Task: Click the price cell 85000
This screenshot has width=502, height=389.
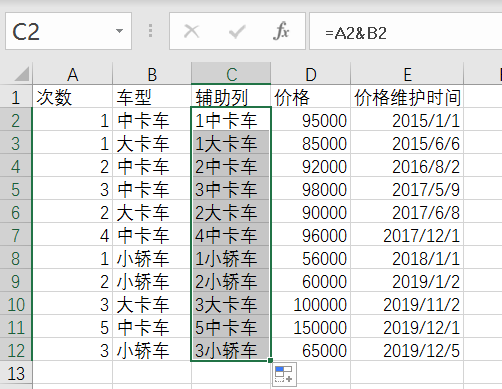Action: 310,142
